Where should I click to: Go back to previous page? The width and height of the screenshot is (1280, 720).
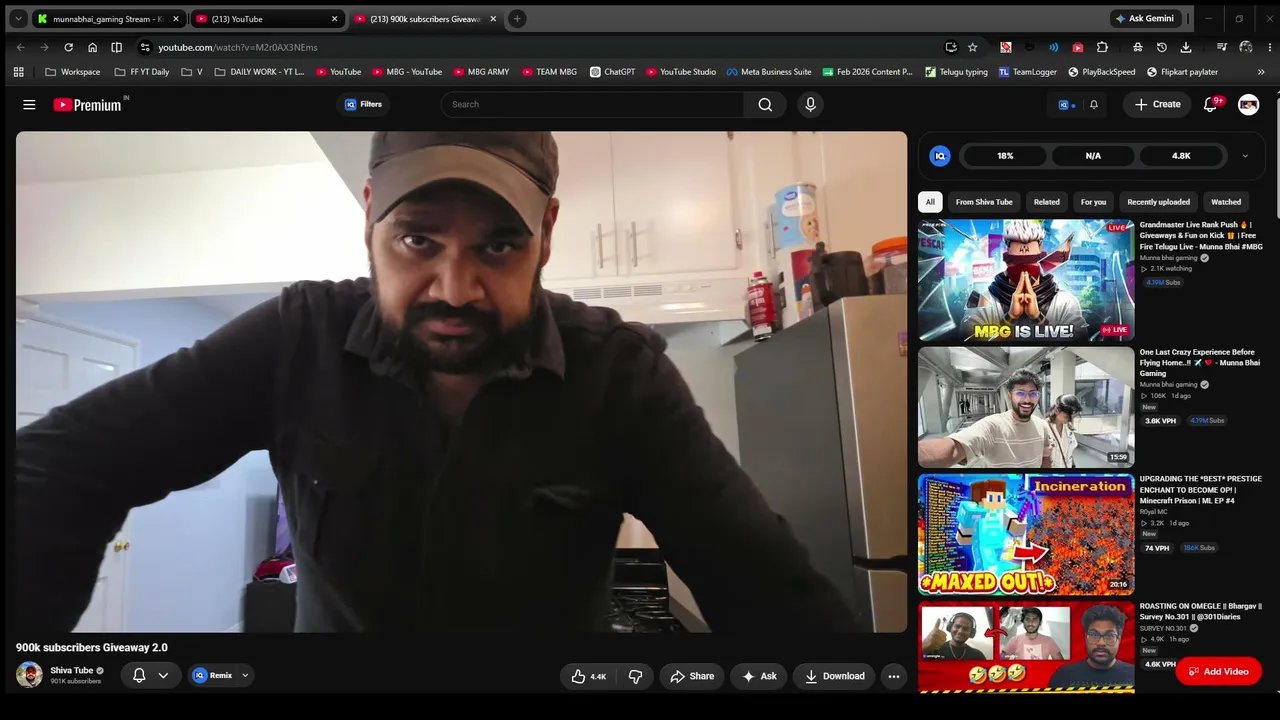point(20,47)
